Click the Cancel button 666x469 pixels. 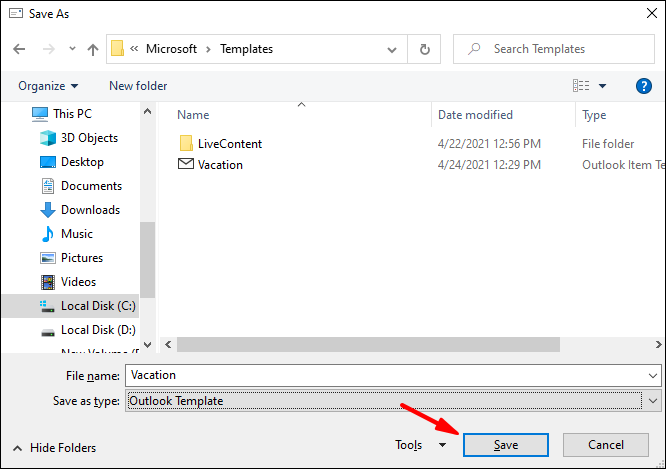tap(606, 445)
